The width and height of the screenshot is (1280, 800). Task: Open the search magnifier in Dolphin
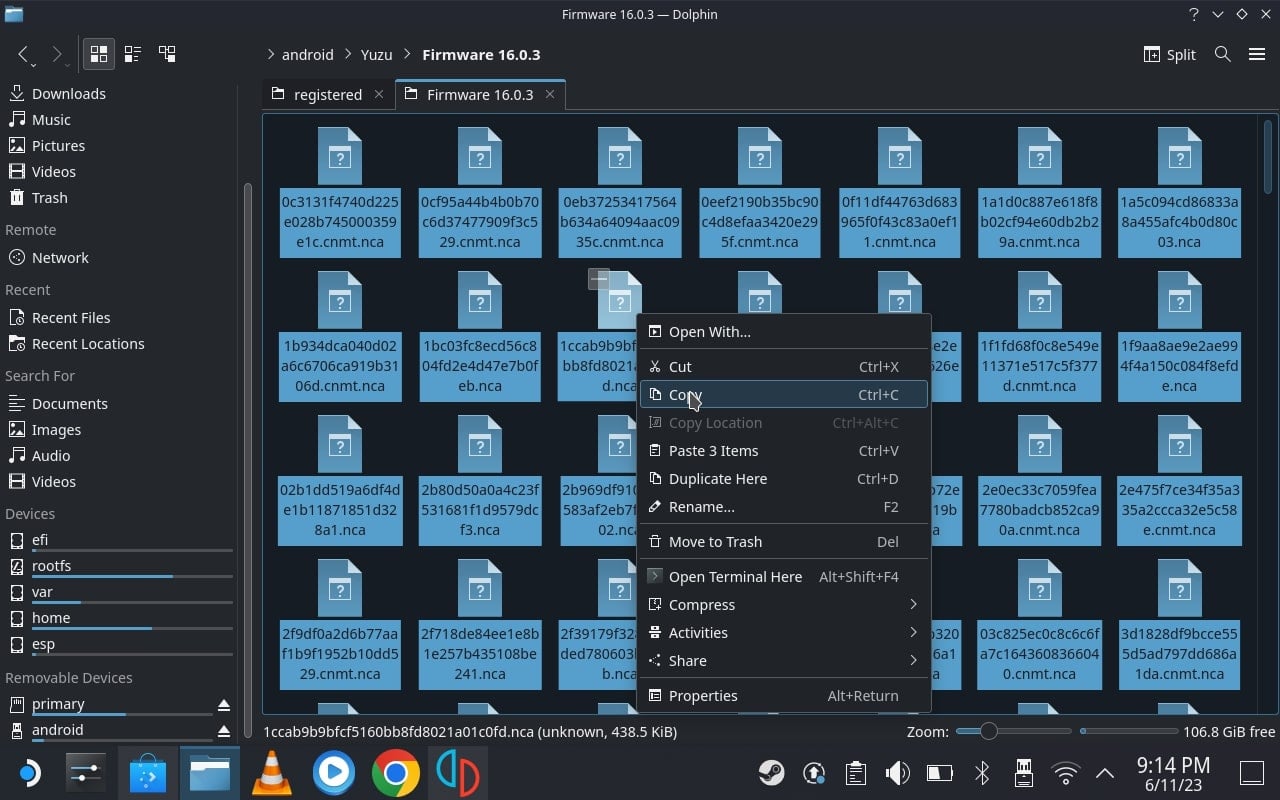point(1222,54)
